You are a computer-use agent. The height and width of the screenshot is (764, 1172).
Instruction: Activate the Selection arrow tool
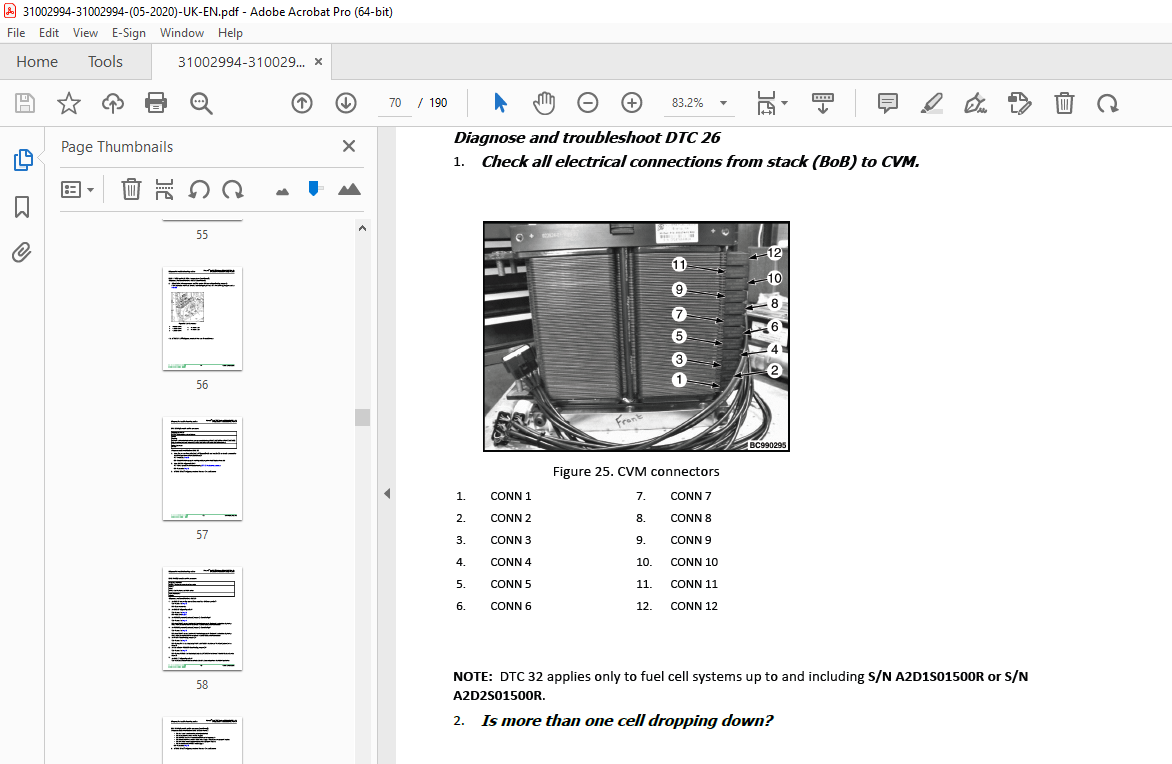(x=500, y=103)
